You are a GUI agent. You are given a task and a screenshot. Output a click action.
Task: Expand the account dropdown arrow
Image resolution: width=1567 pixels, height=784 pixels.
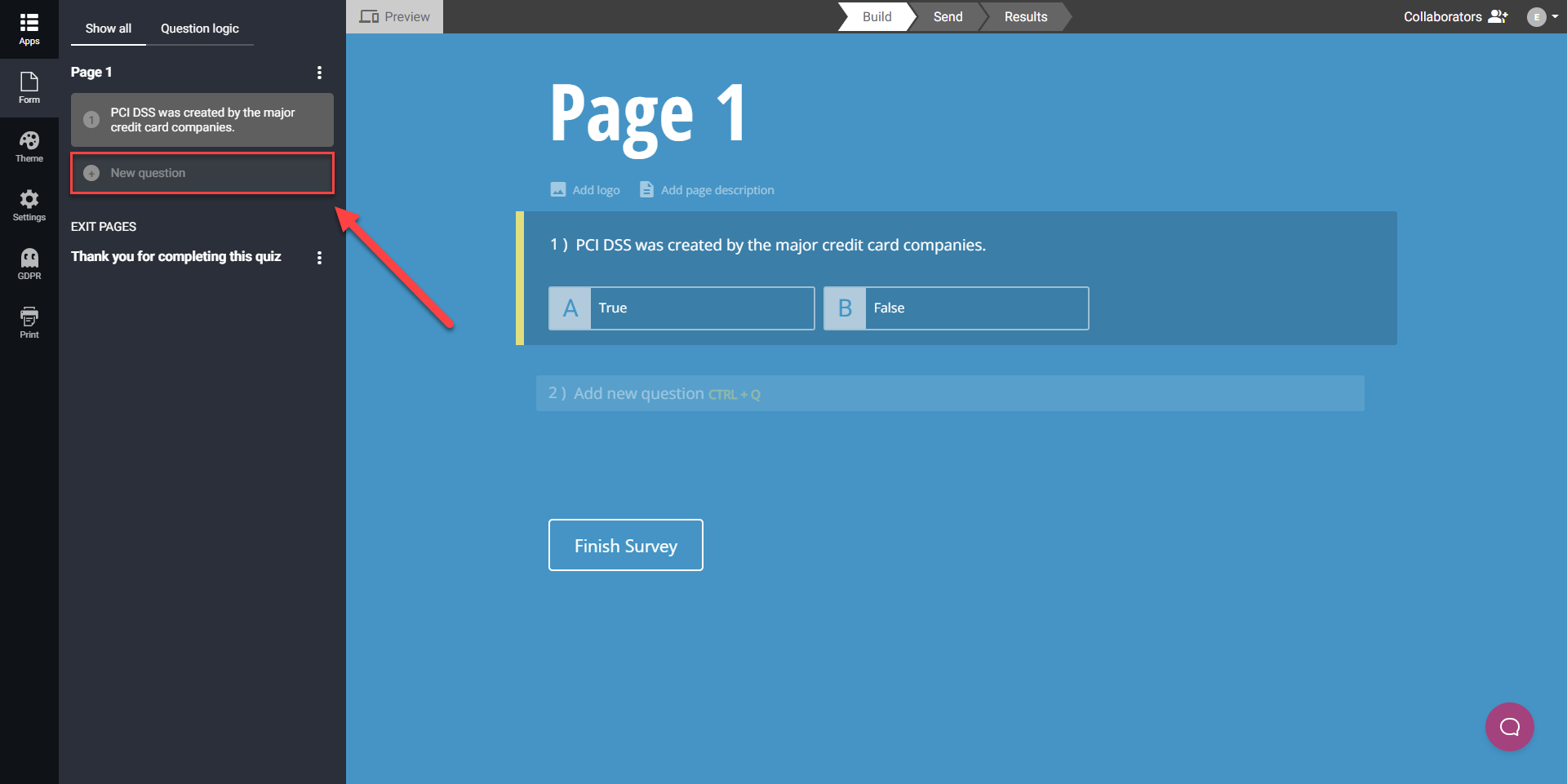point(1555,16)
